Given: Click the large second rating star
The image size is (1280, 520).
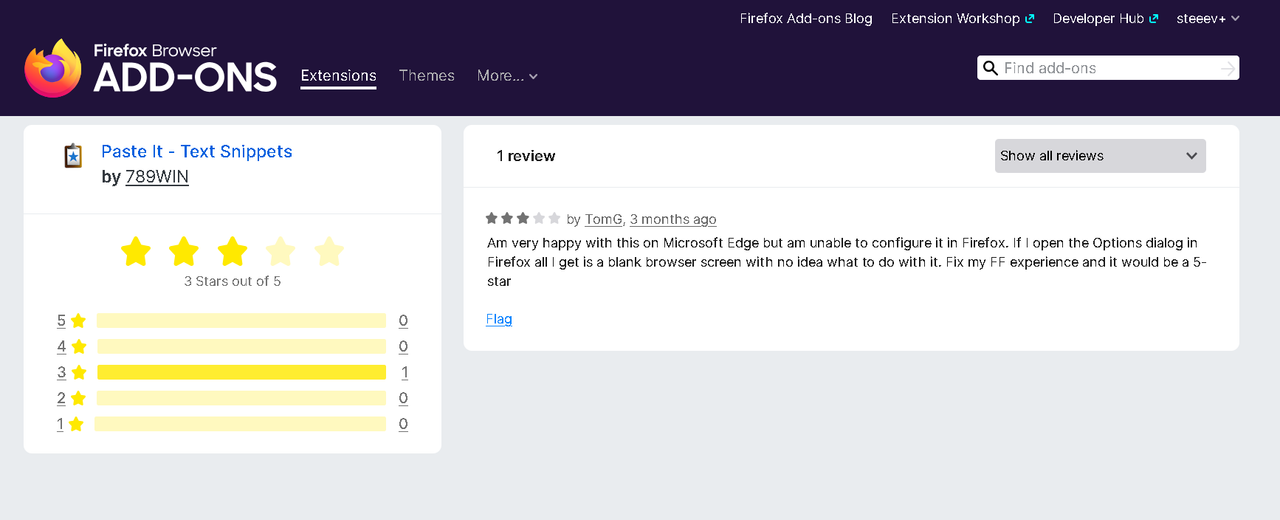Looking at the screenshot, I should click(x=184, y=251).
